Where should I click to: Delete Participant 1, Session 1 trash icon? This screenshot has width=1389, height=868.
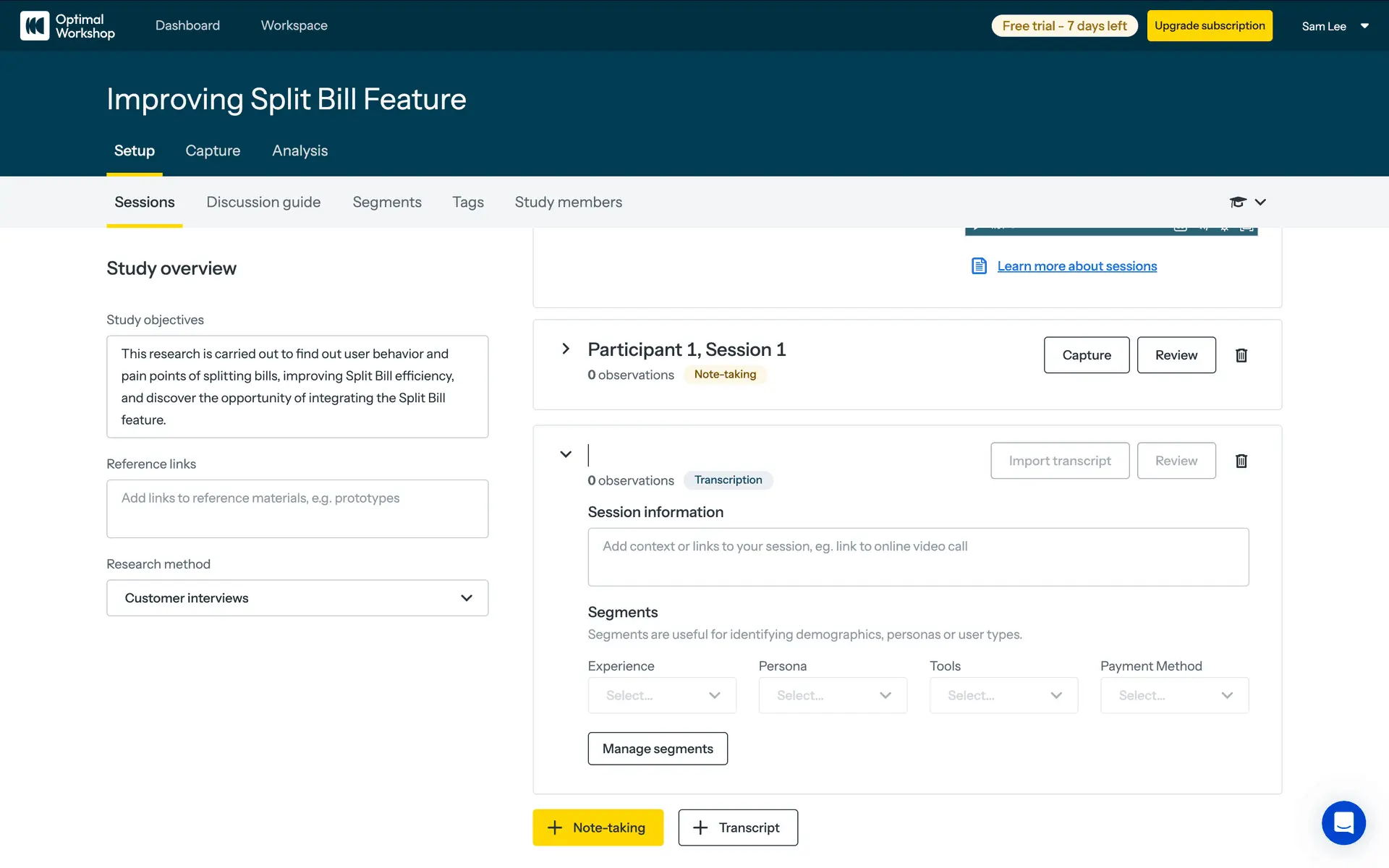1241,355
